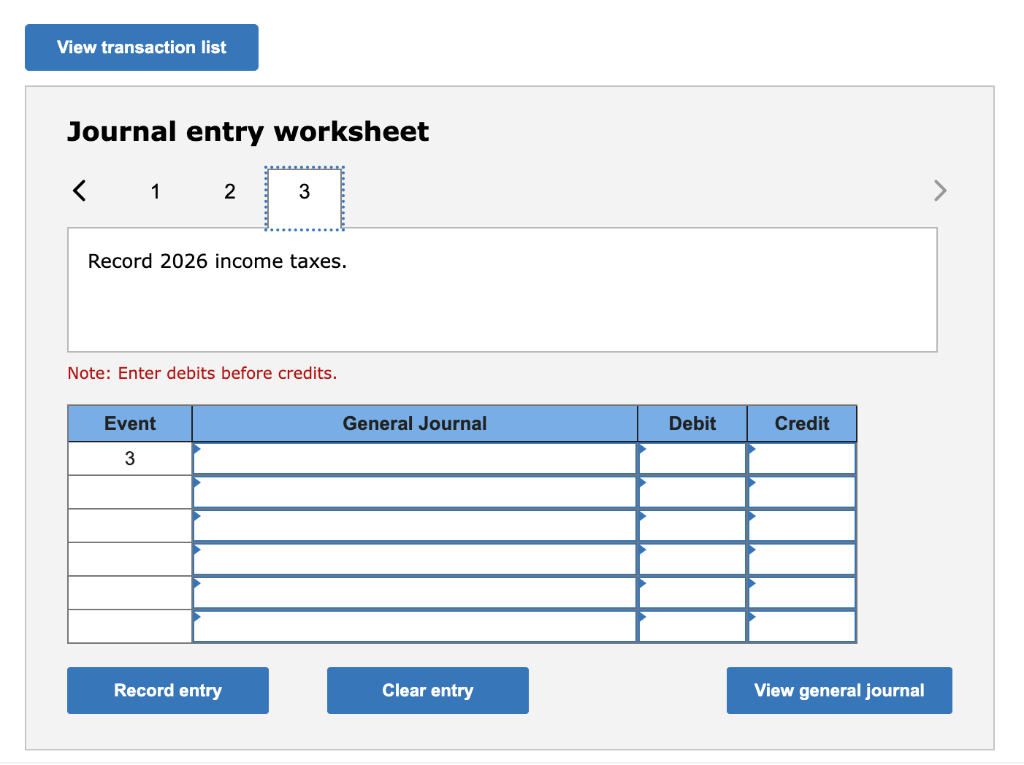1024x765 pixels.
Task: Open the View transaction list
Action: [x=141, y=47]
